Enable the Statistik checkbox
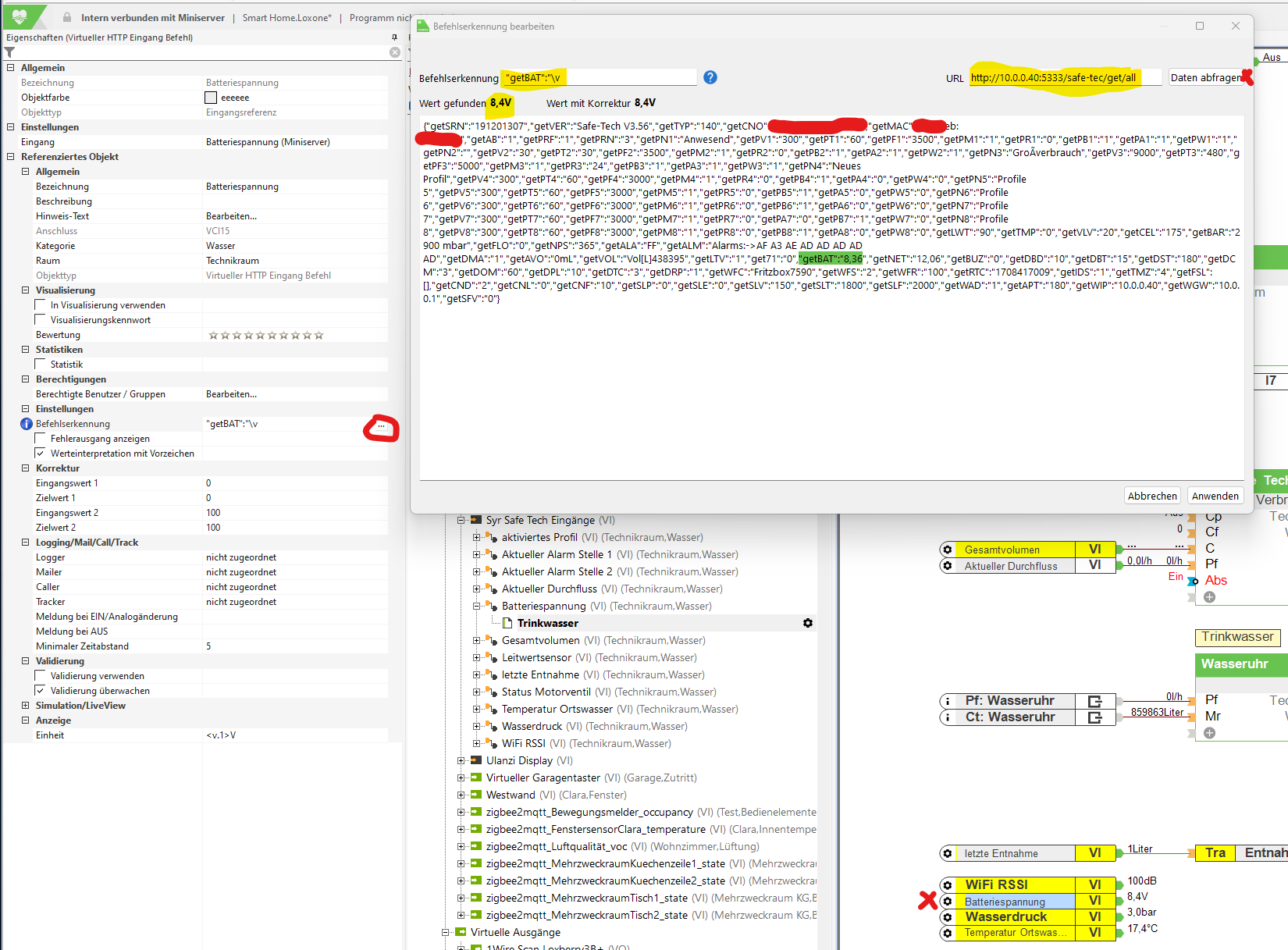This screenshot has width=1288, height=950. 41,365
